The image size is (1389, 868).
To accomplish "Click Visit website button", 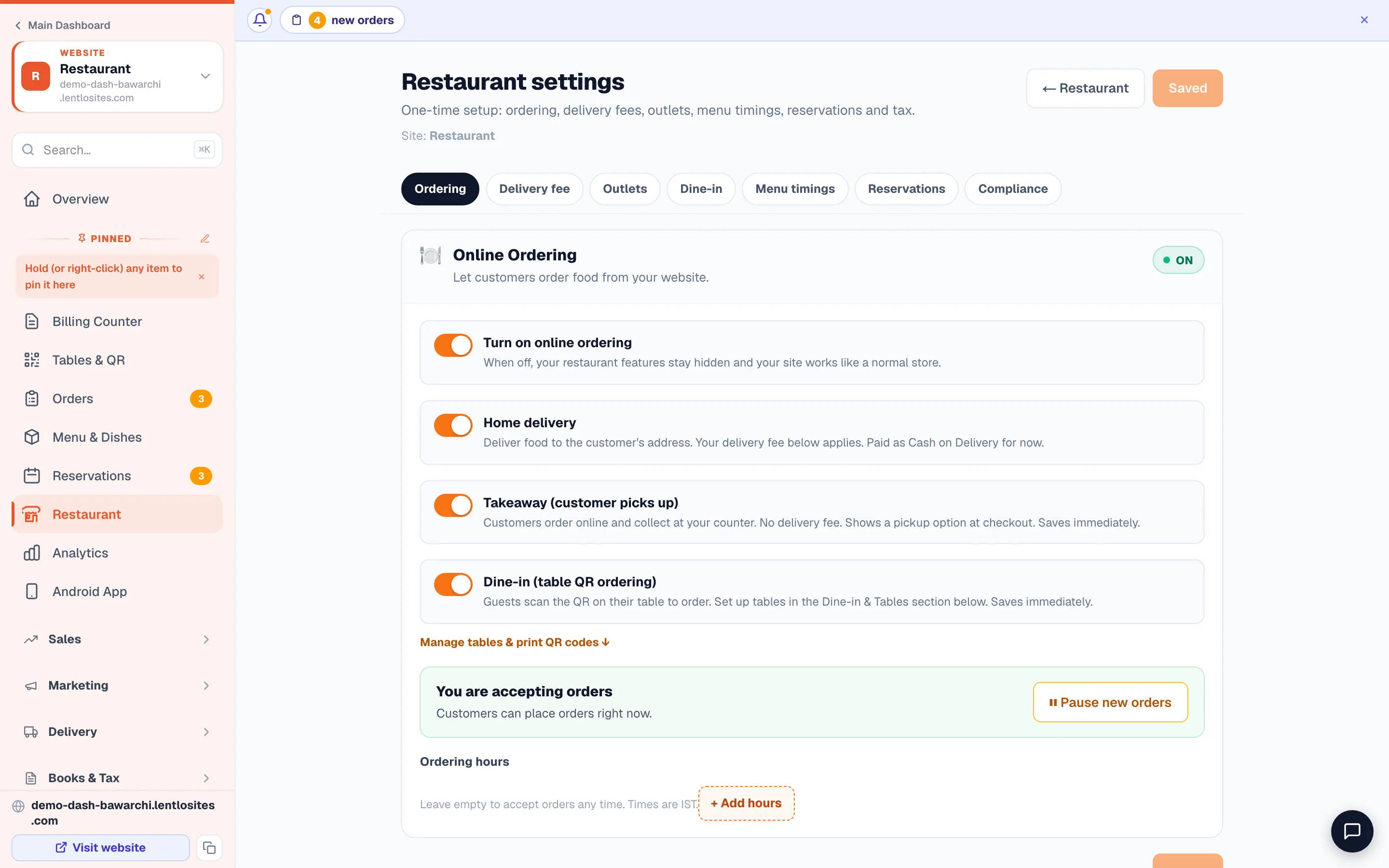I will pos(100,847).
